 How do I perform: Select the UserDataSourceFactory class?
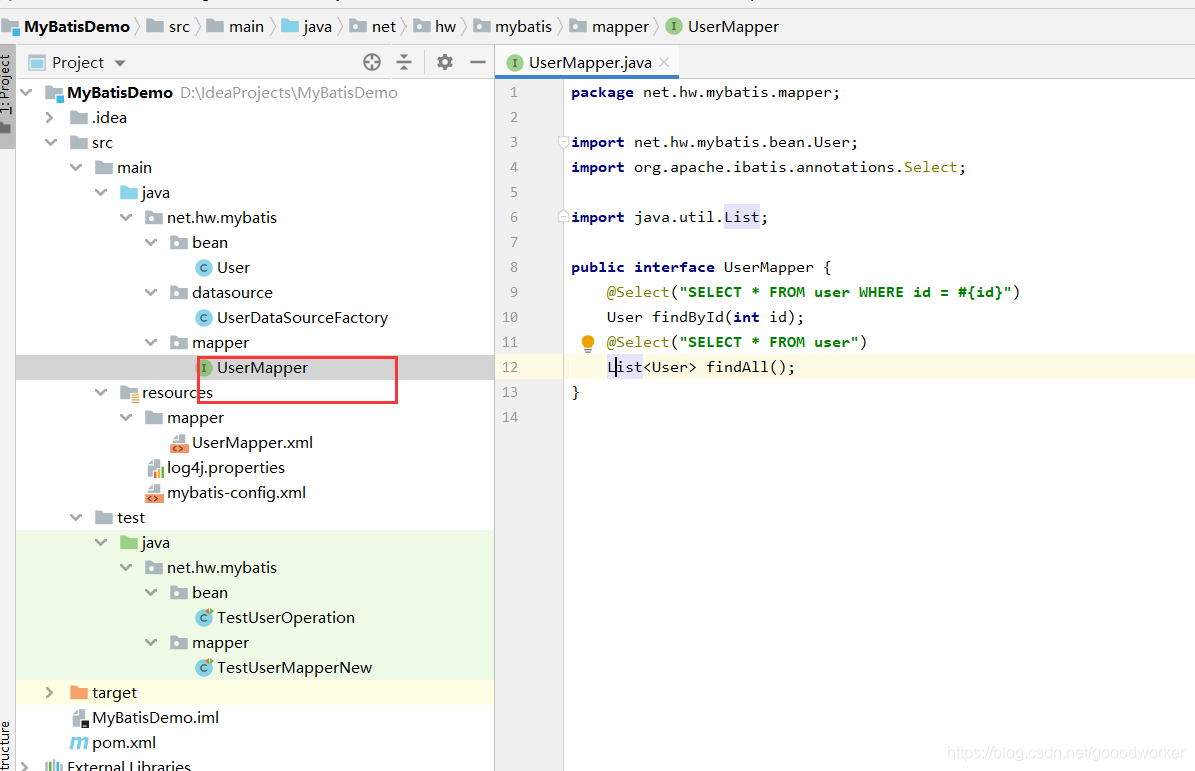(302, 318)
